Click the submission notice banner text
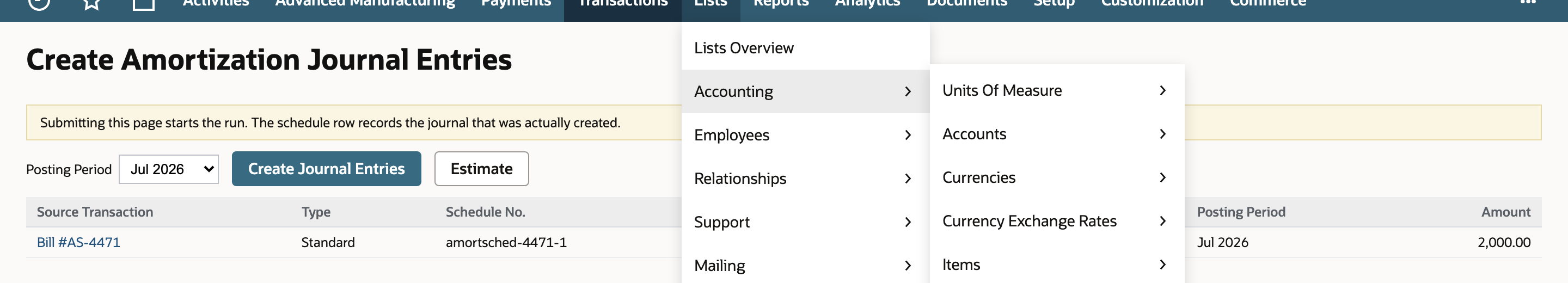Image resolution: width=1568 pixels, height=283 pixels. [x=330, y=123]
